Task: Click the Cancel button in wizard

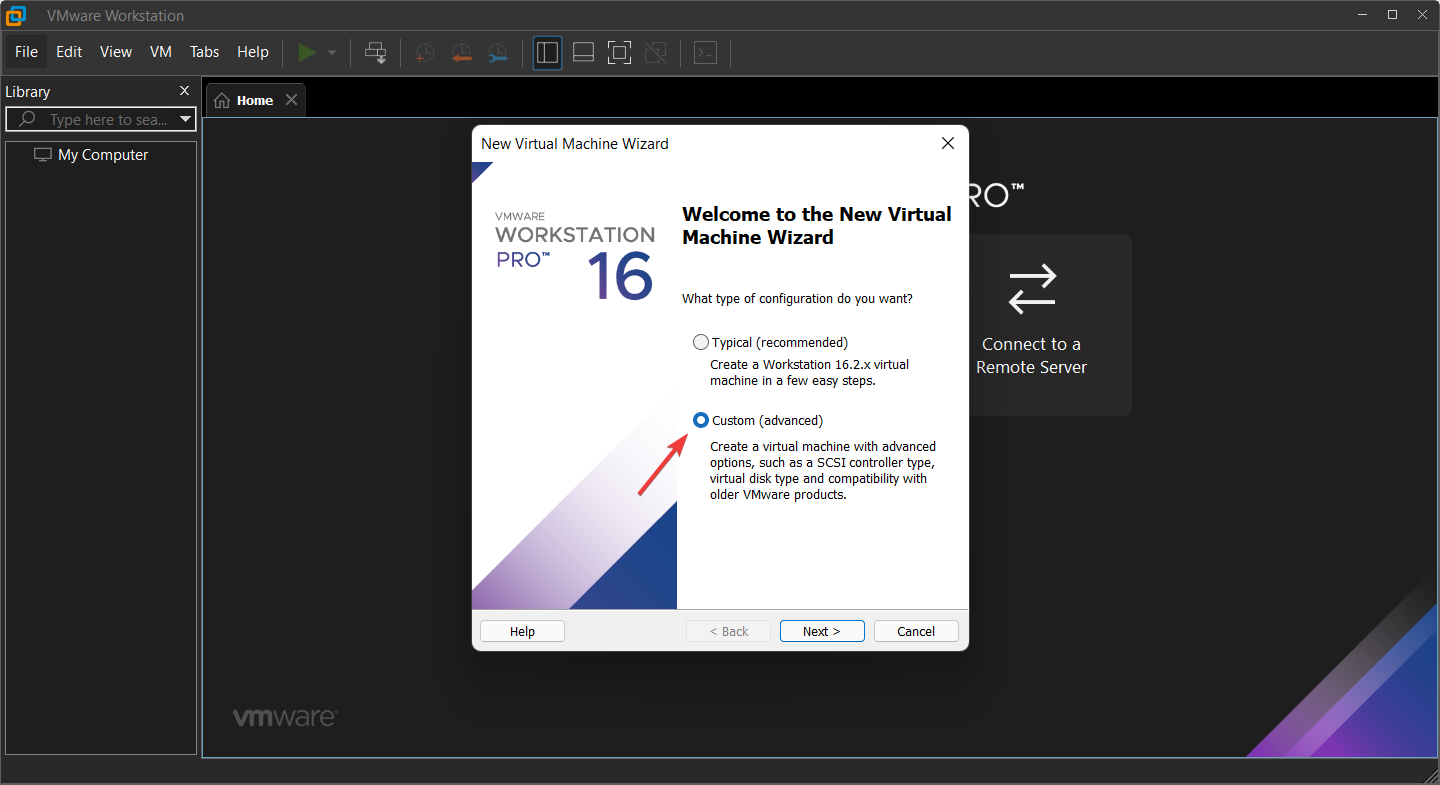Action: pyautogui.click(x=916, y=631)
